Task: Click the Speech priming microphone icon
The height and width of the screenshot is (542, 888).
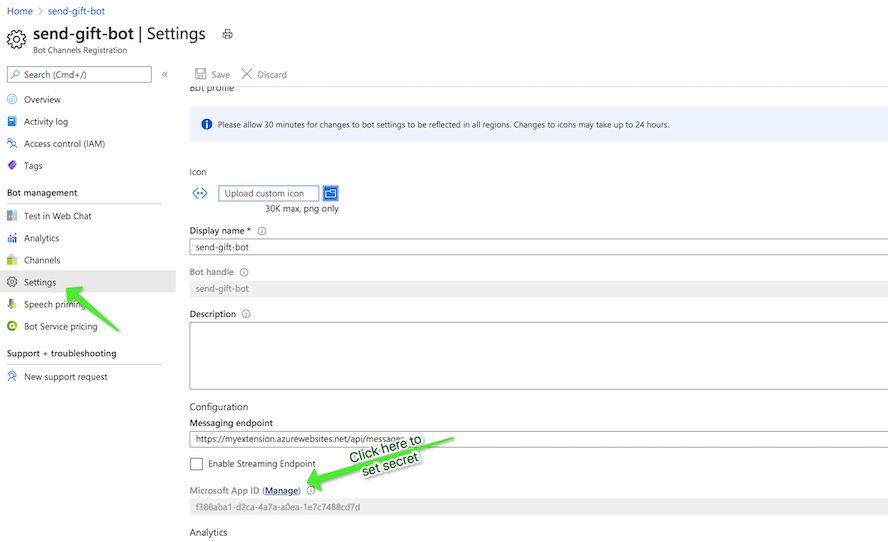Action: 12,304
